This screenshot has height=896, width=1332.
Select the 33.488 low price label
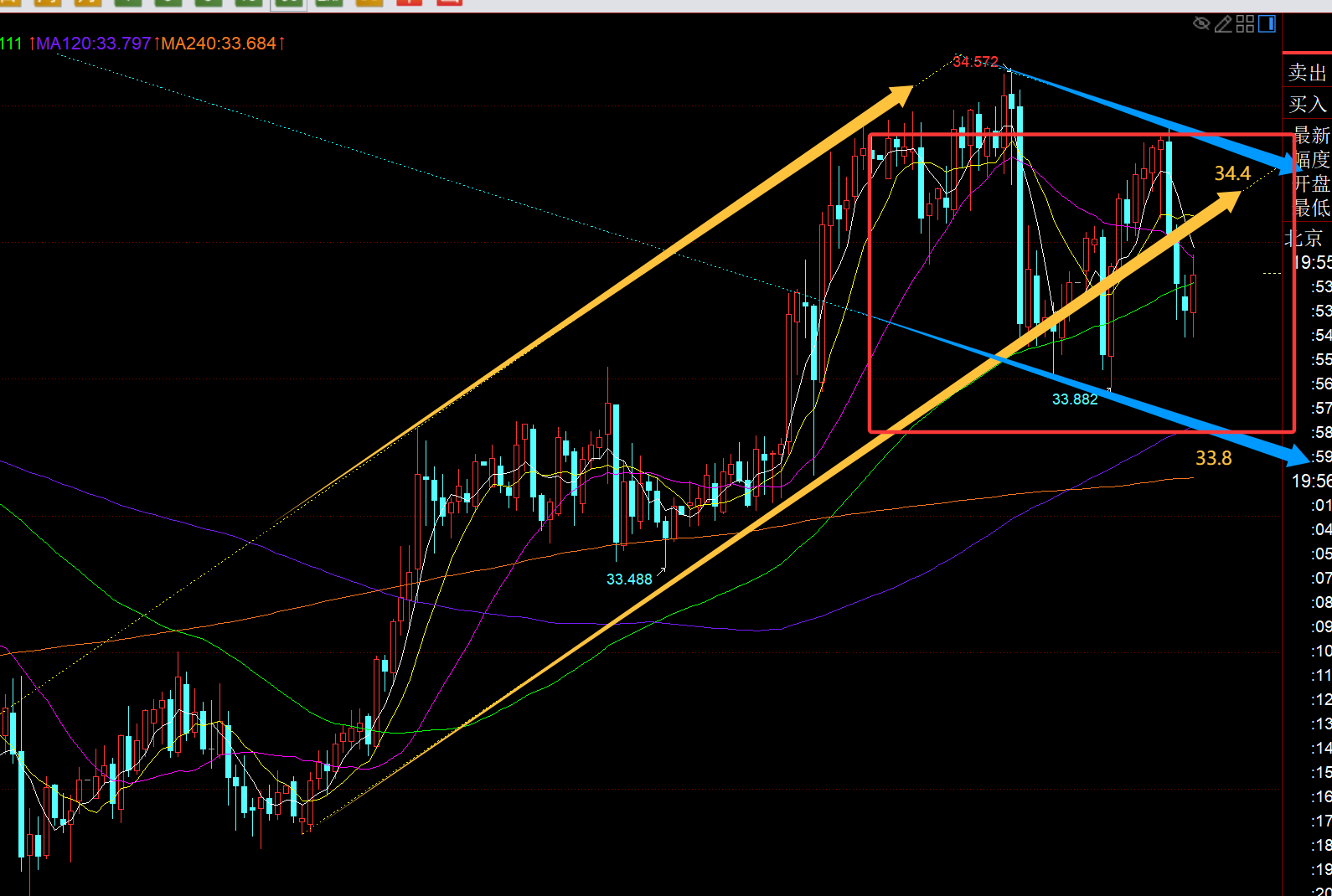(629, 579)
